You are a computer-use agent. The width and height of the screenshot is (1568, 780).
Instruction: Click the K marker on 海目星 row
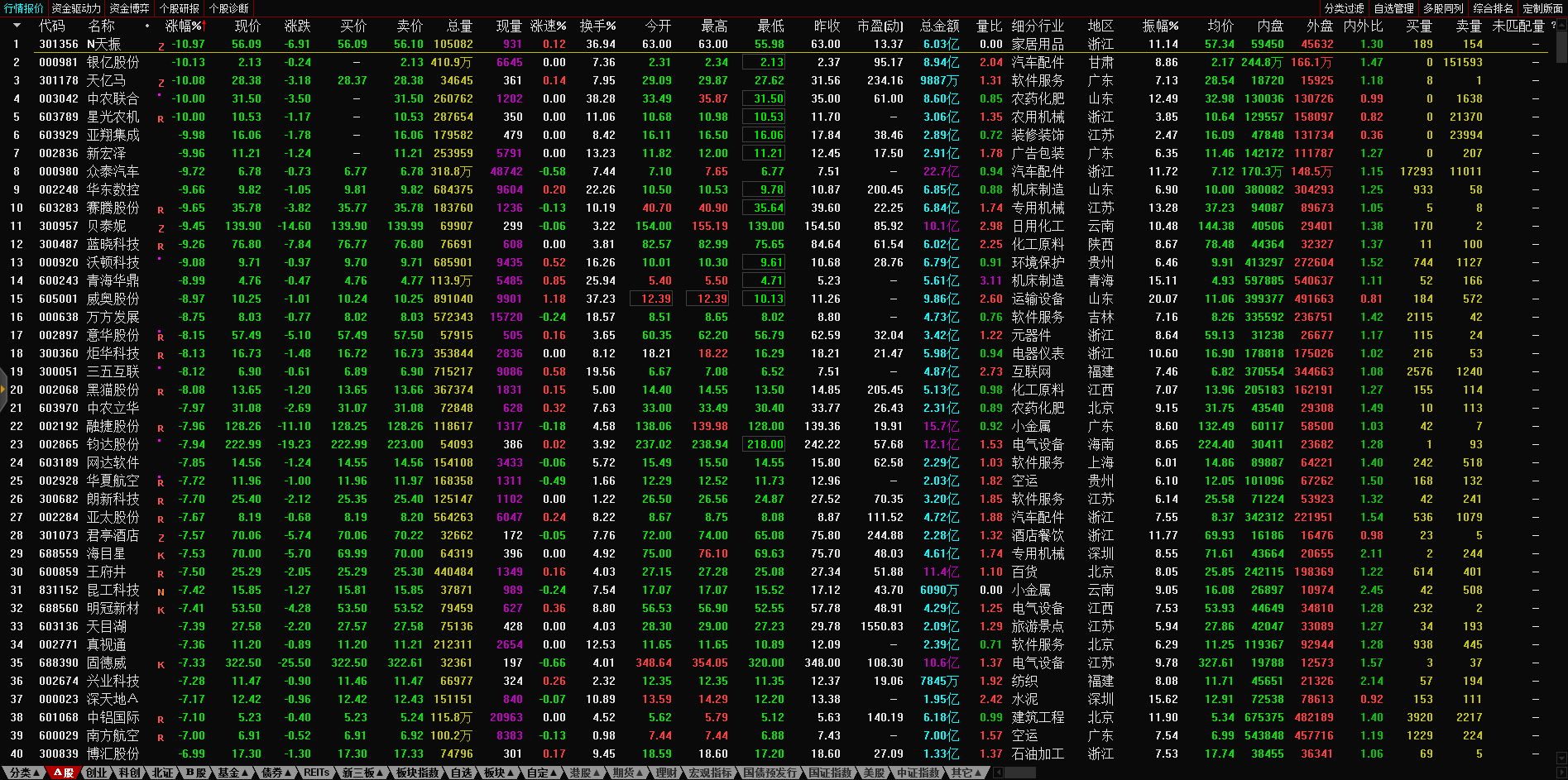click(x=161, y=556)
